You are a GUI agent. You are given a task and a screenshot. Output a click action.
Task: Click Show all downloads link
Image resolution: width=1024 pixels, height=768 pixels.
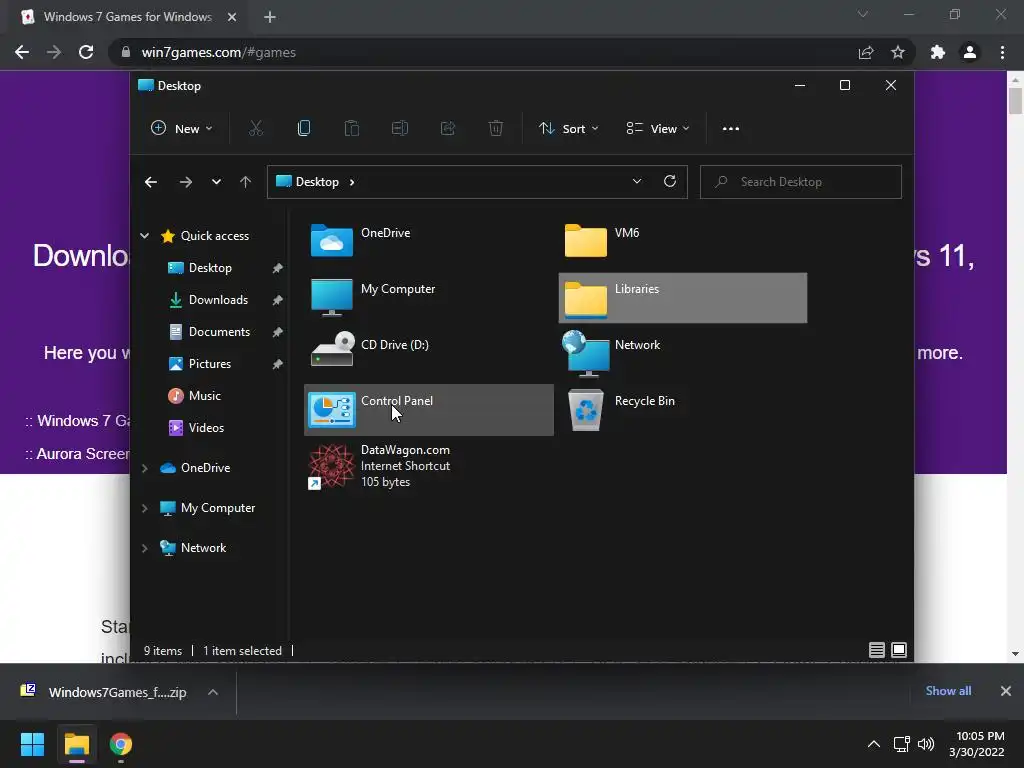[948, 691]
